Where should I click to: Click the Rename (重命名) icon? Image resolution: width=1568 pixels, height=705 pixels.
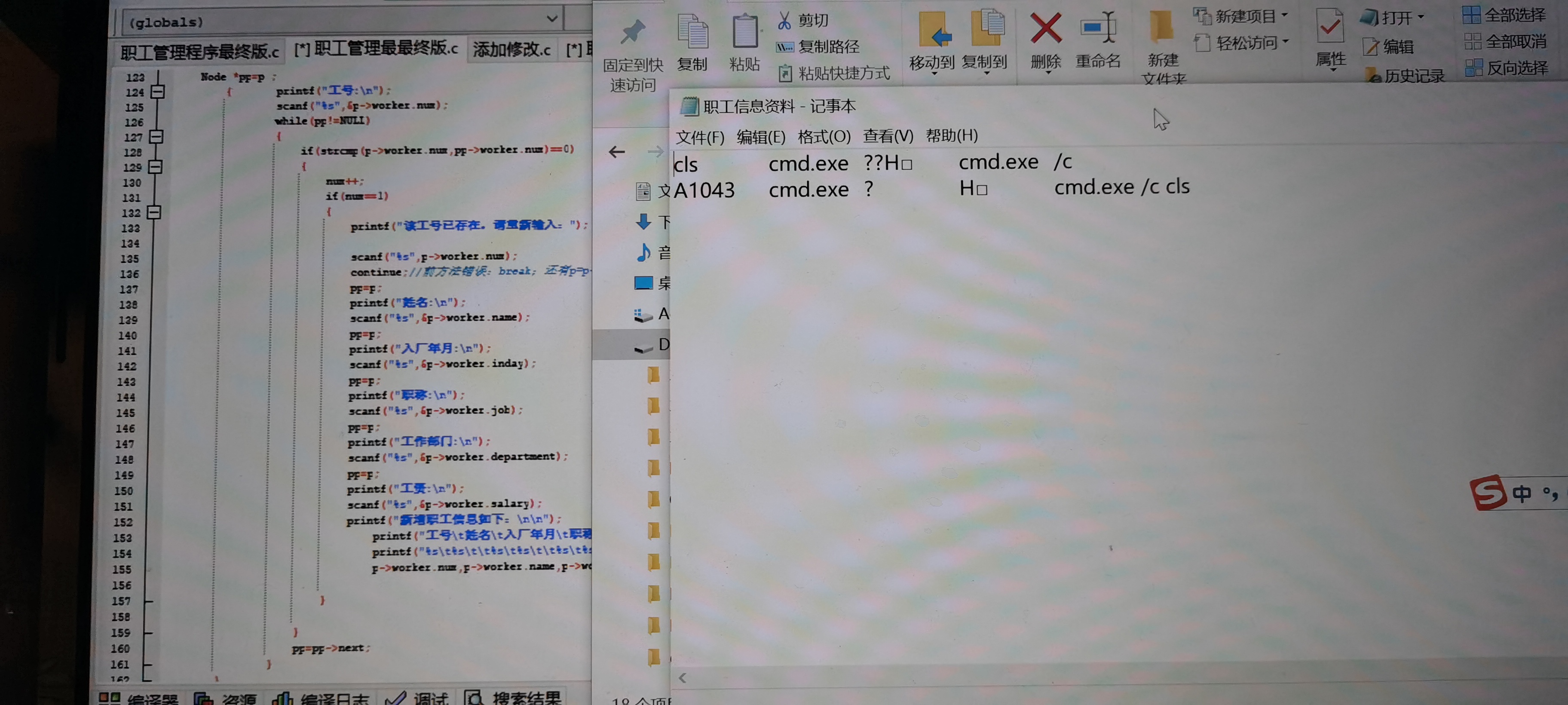coord(1097,28)
